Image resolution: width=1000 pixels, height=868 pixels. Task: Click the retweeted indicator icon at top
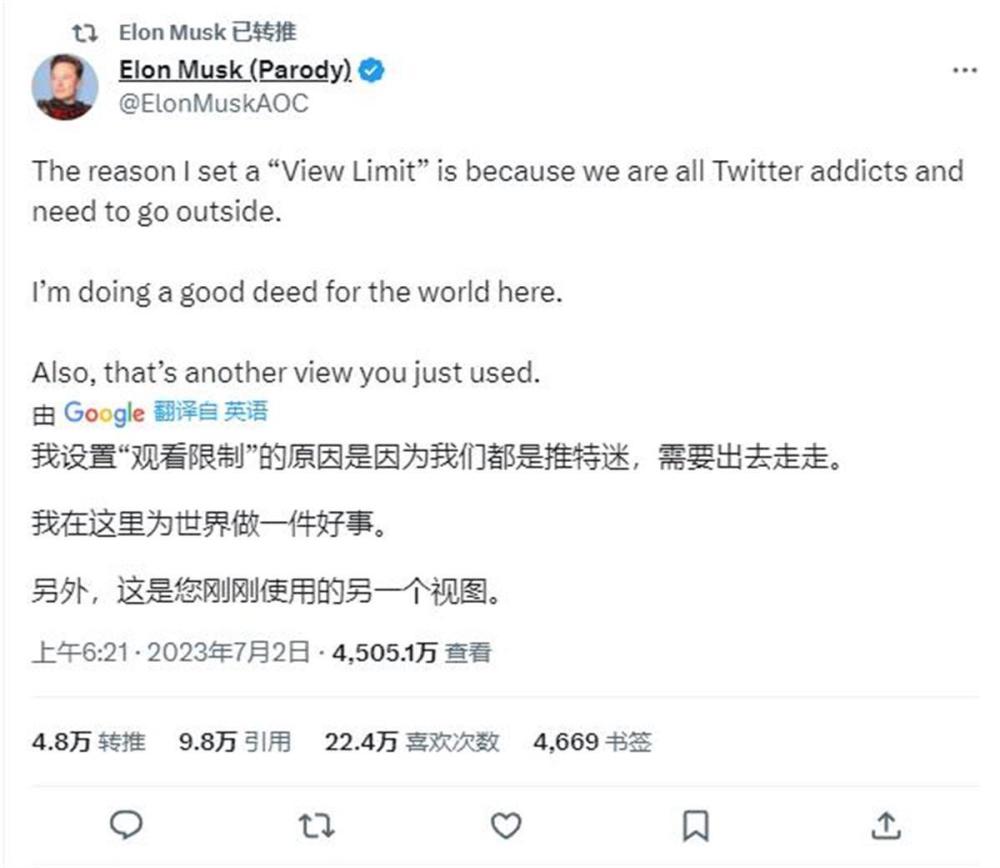coord(87,32)
